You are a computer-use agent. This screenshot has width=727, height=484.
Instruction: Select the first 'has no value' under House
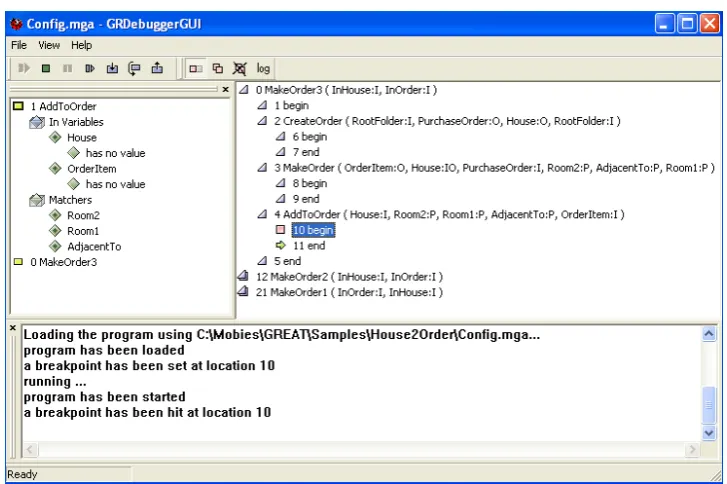tap(115, 153)
